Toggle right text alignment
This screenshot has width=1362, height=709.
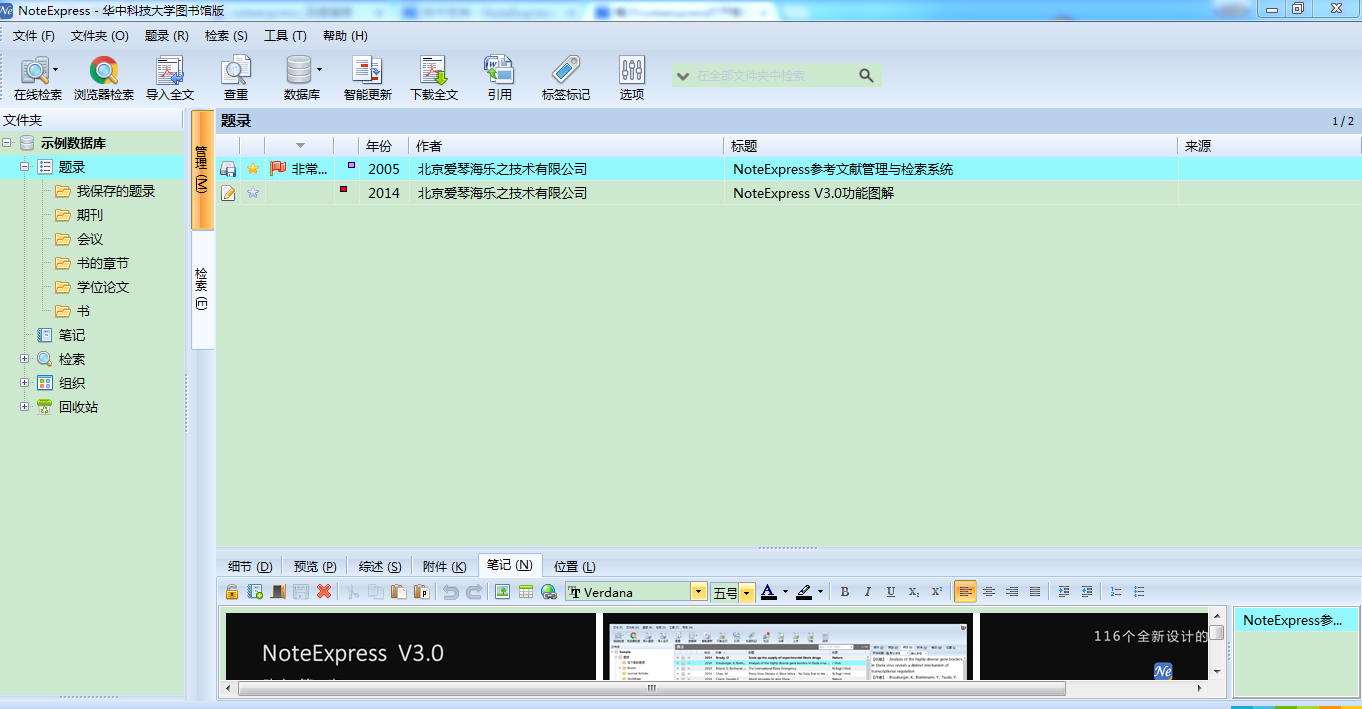pyautogui.click(x=1012, y=592)
